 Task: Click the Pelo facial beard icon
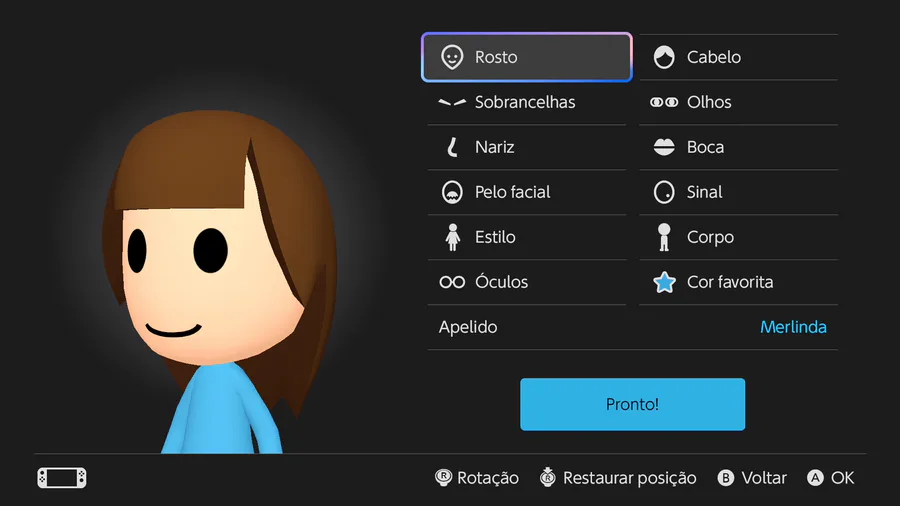[452, 192]
